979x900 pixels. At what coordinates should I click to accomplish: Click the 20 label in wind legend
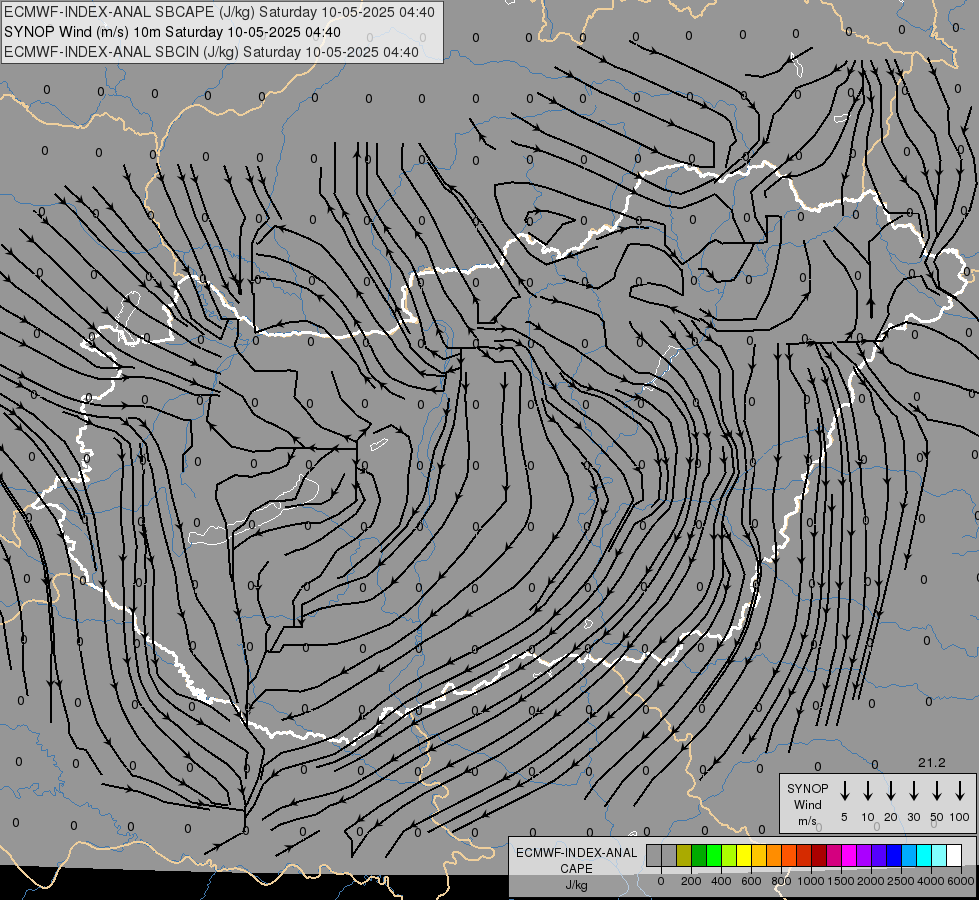tap(890, 817)
